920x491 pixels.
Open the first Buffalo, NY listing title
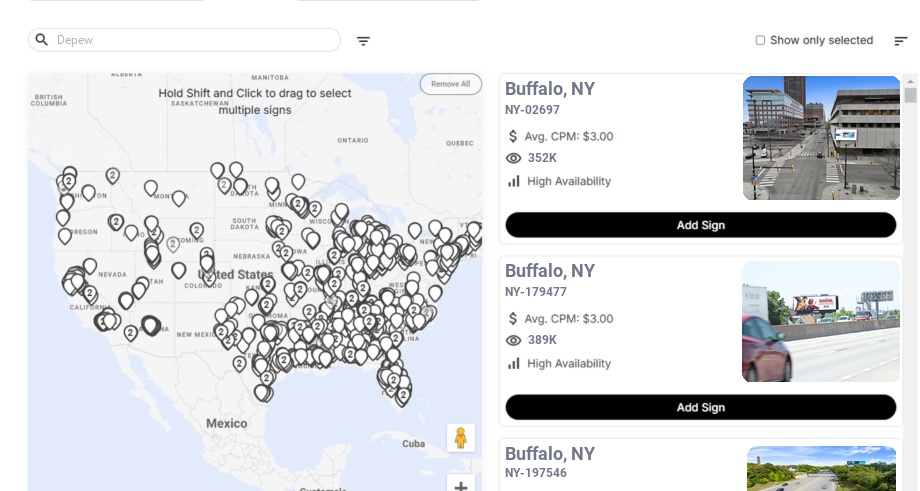[549, 89]
